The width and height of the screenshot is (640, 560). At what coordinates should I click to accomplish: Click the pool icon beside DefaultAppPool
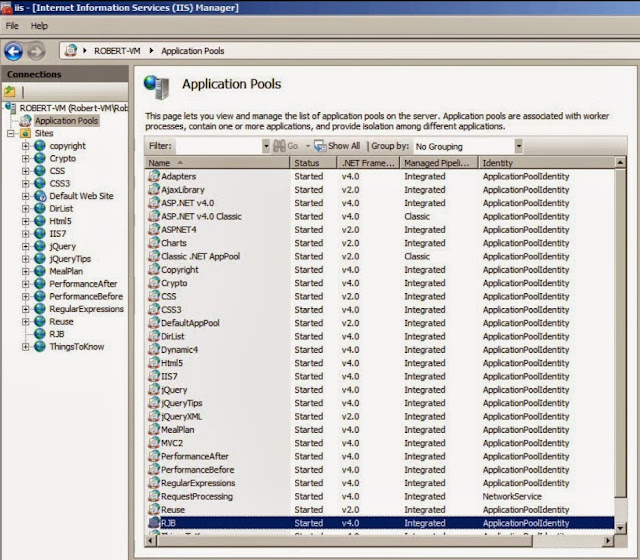pyautogui.click(x=154, y=323)
